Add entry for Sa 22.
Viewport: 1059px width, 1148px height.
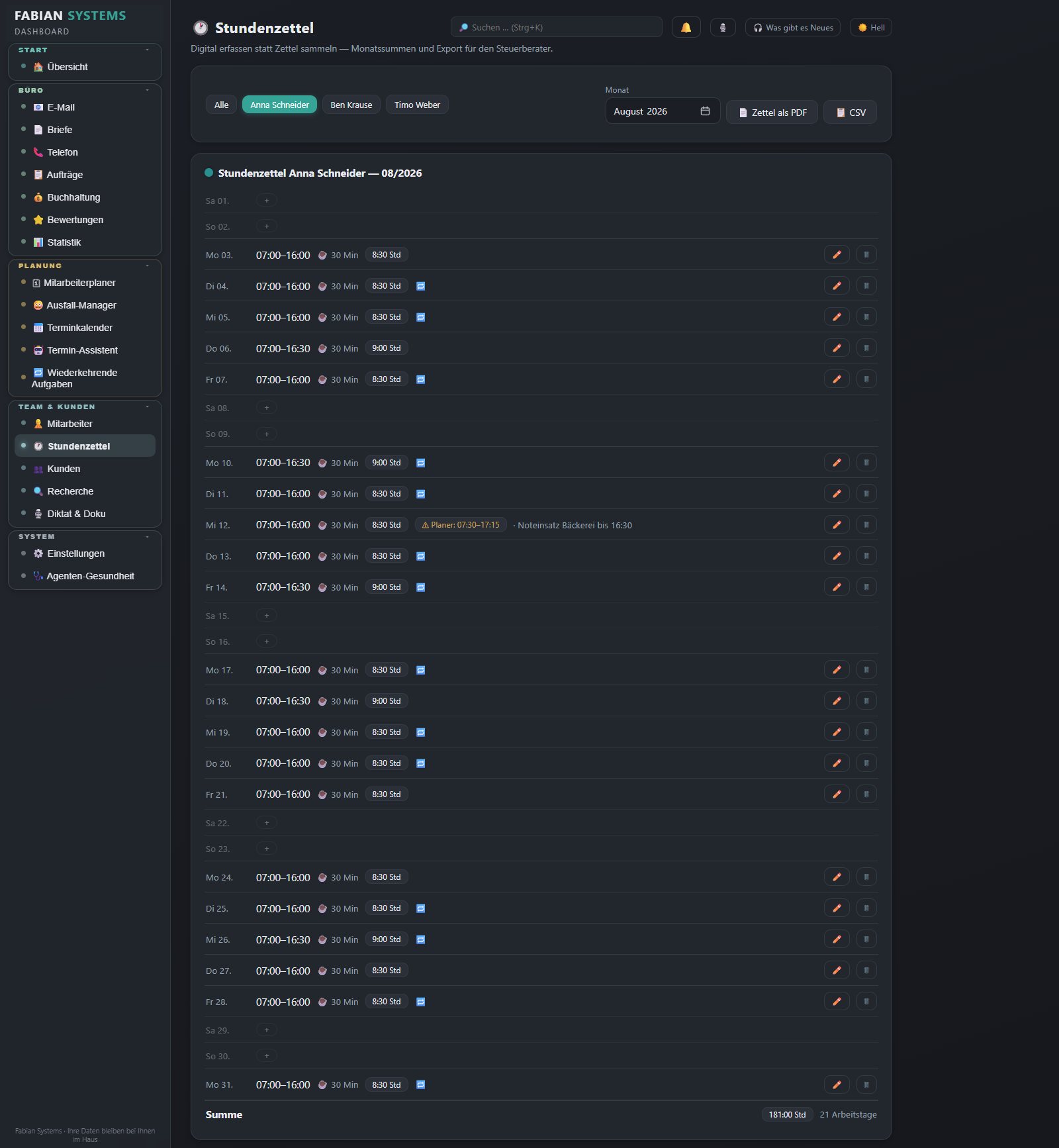[x=267, y=823]
